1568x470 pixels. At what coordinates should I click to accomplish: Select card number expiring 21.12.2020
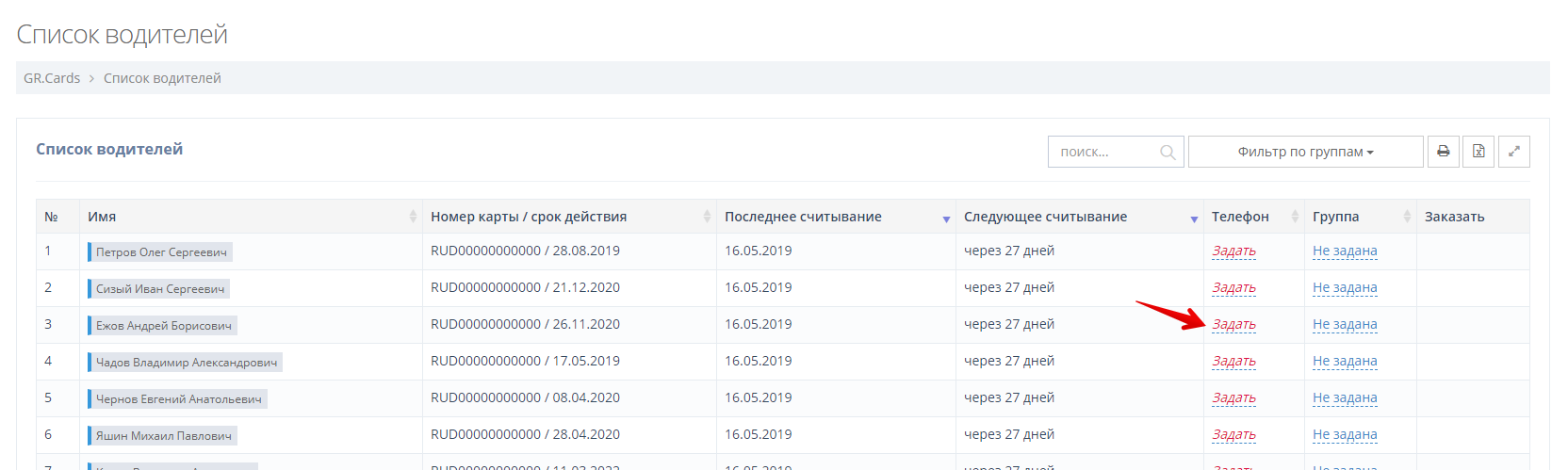[x=525, y=287]
